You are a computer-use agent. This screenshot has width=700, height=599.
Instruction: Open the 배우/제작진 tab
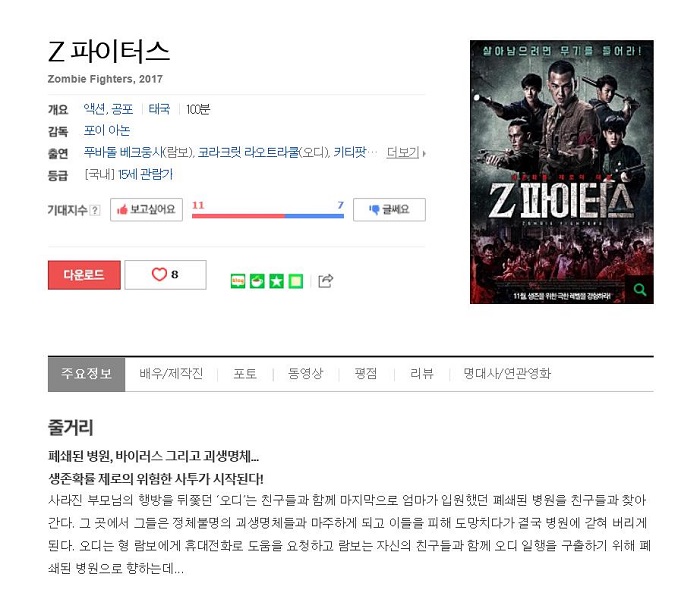click(x=171, y=373)
